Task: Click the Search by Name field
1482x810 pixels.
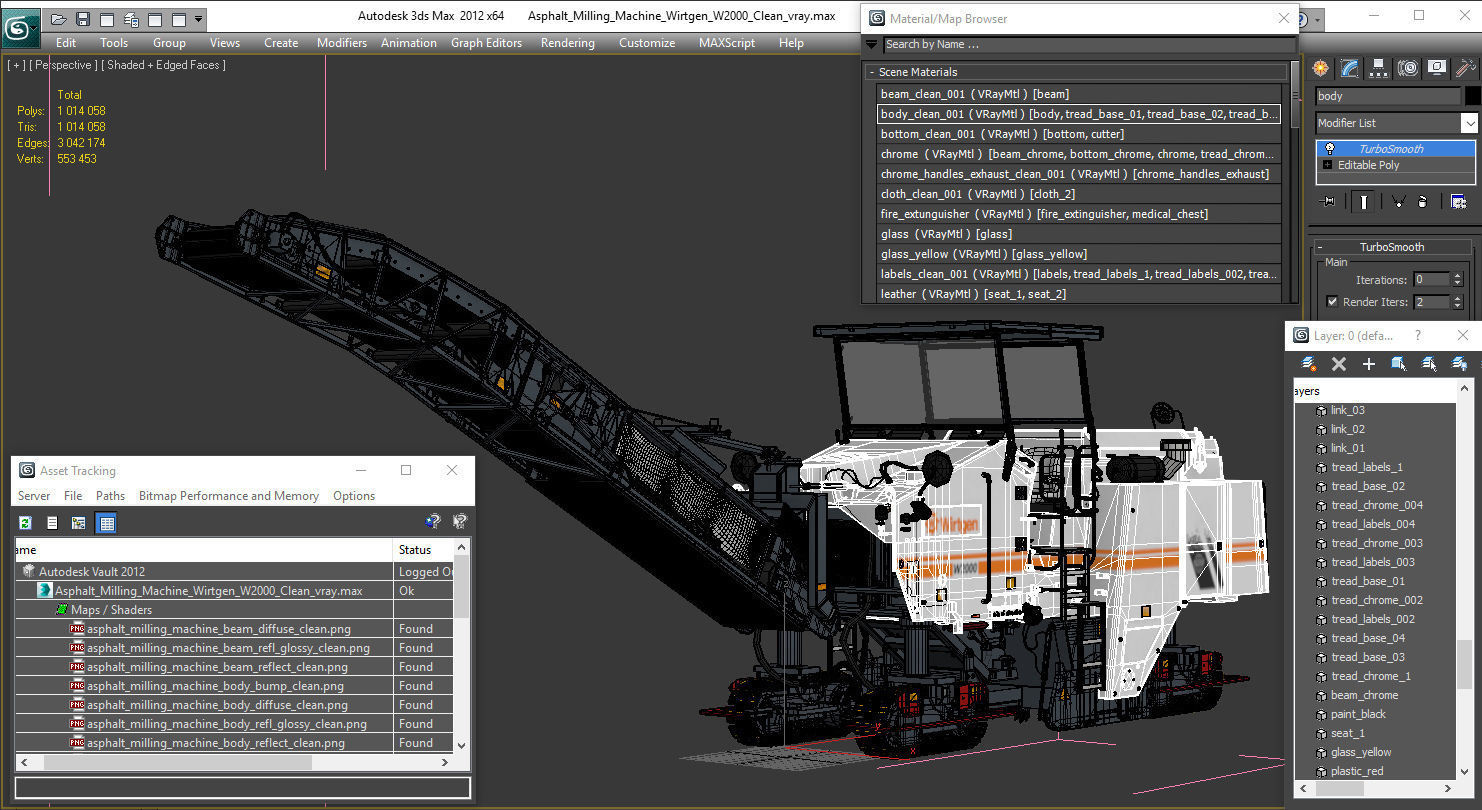Action: coord(1088,44)
